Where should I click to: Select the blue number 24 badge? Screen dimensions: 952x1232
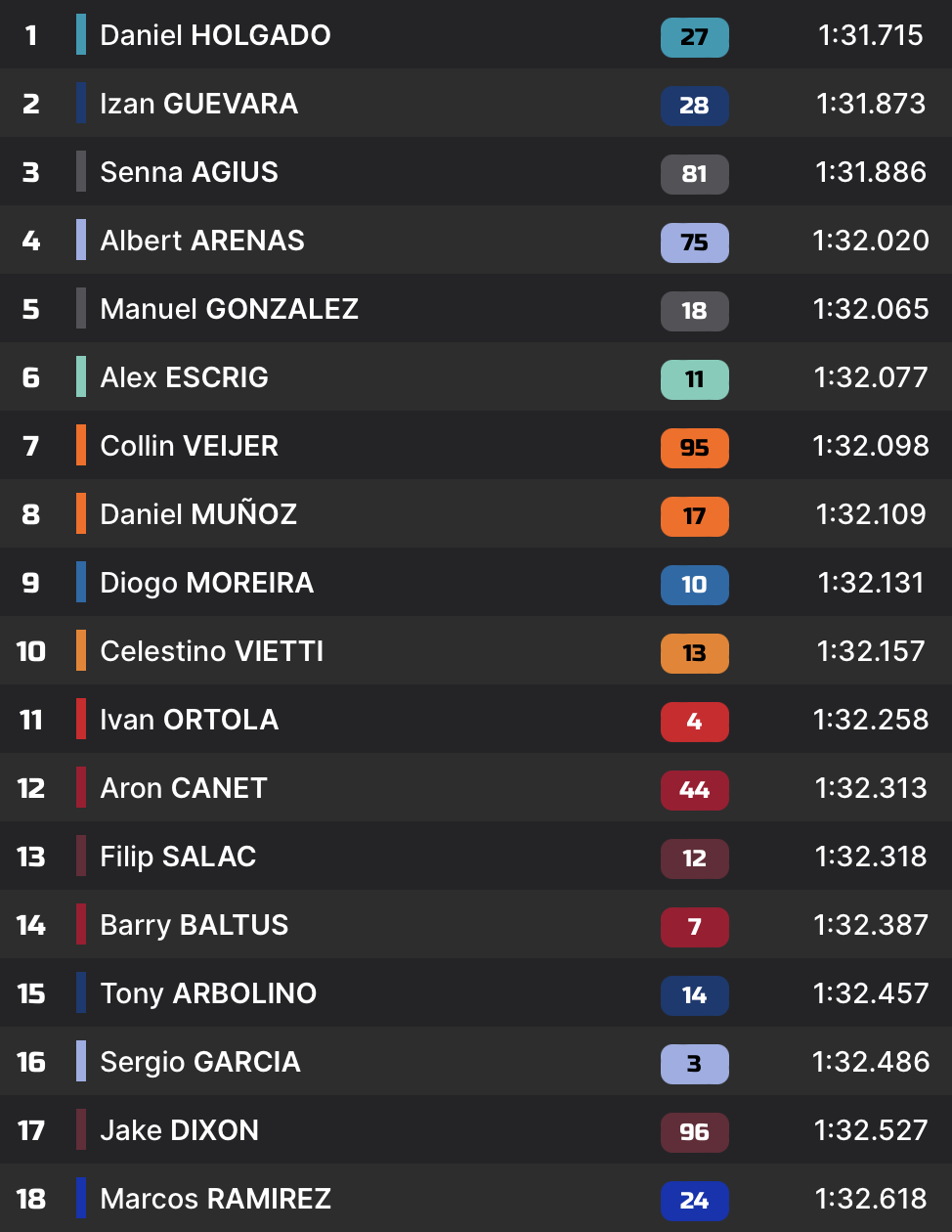click(694, 1201)
